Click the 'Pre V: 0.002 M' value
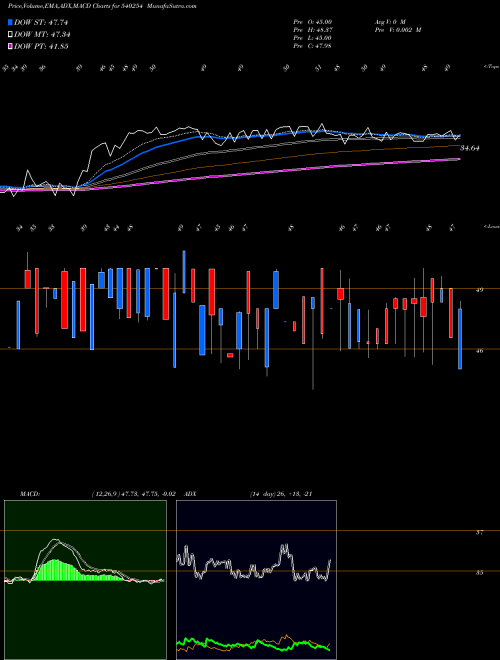Viewport: 500px width, 660px height. (x=398, y=30)
